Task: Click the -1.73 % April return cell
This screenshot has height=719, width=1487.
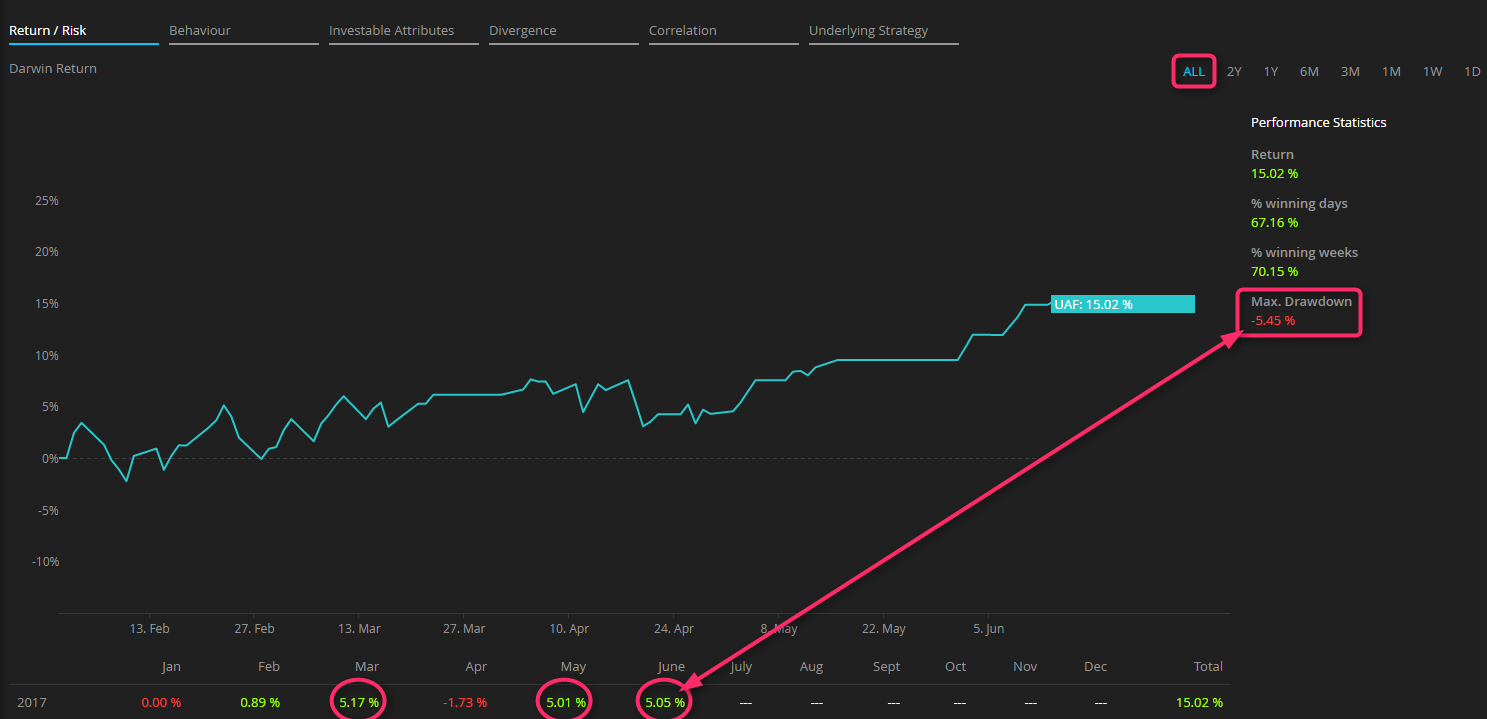Action: pos(465,702)
